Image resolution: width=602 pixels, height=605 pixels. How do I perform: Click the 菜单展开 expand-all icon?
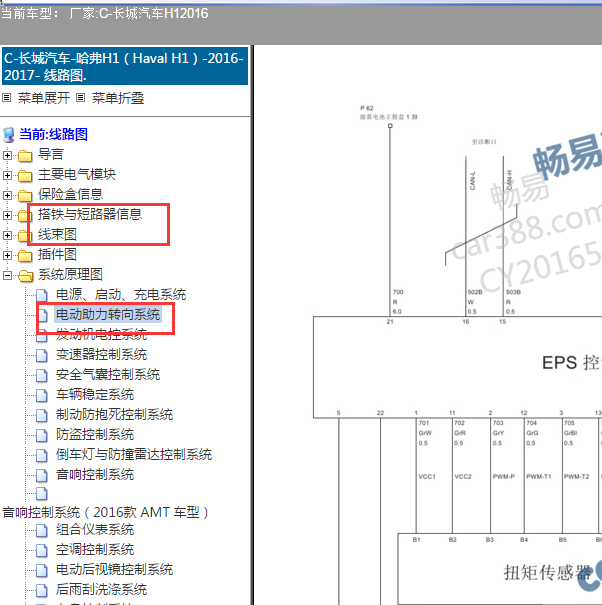(6, 98)
